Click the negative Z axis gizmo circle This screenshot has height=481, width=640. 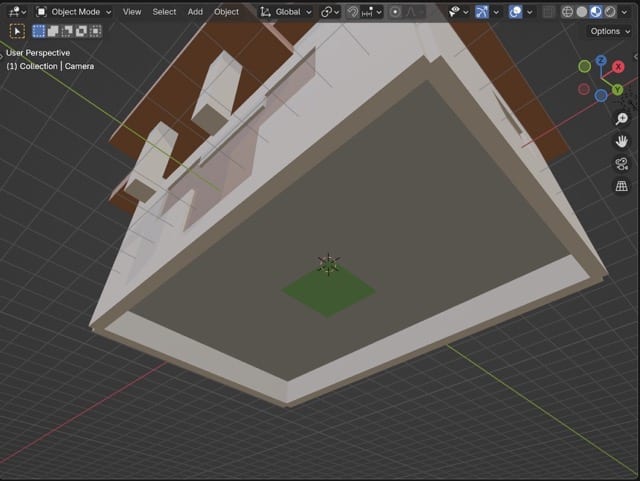point(601,96)
